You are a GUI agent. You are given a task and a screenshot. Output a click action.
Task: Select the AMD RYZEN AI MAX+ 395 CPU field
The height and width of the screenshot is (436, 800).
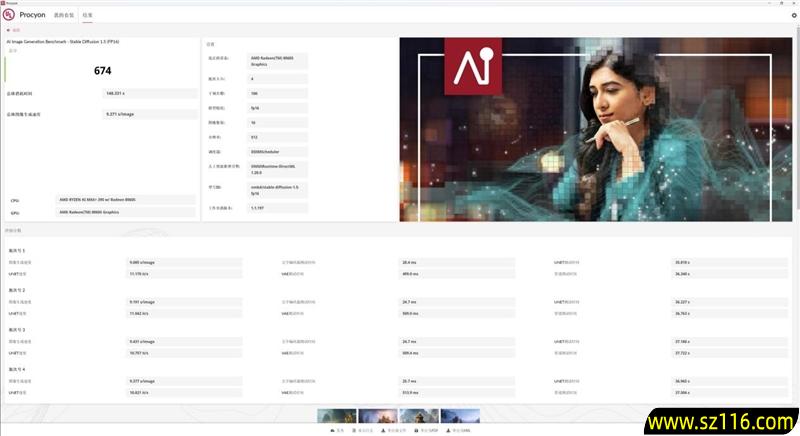tap(125, 200)
